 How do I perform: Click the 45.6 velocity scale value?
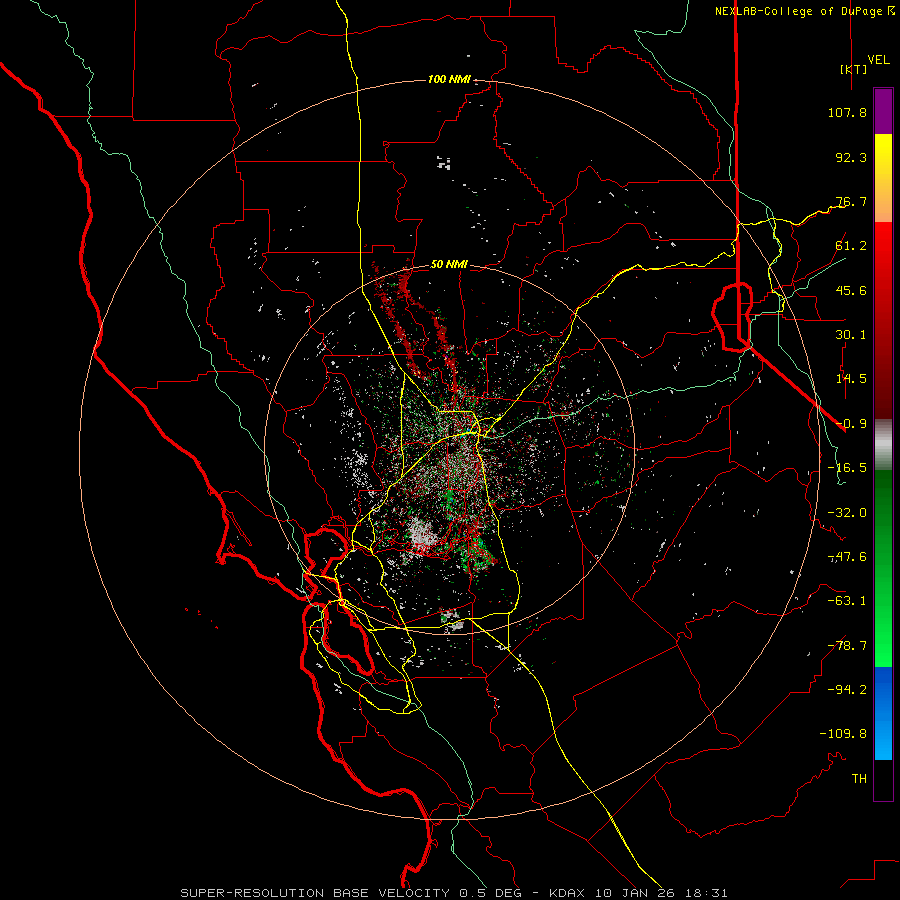851,290
